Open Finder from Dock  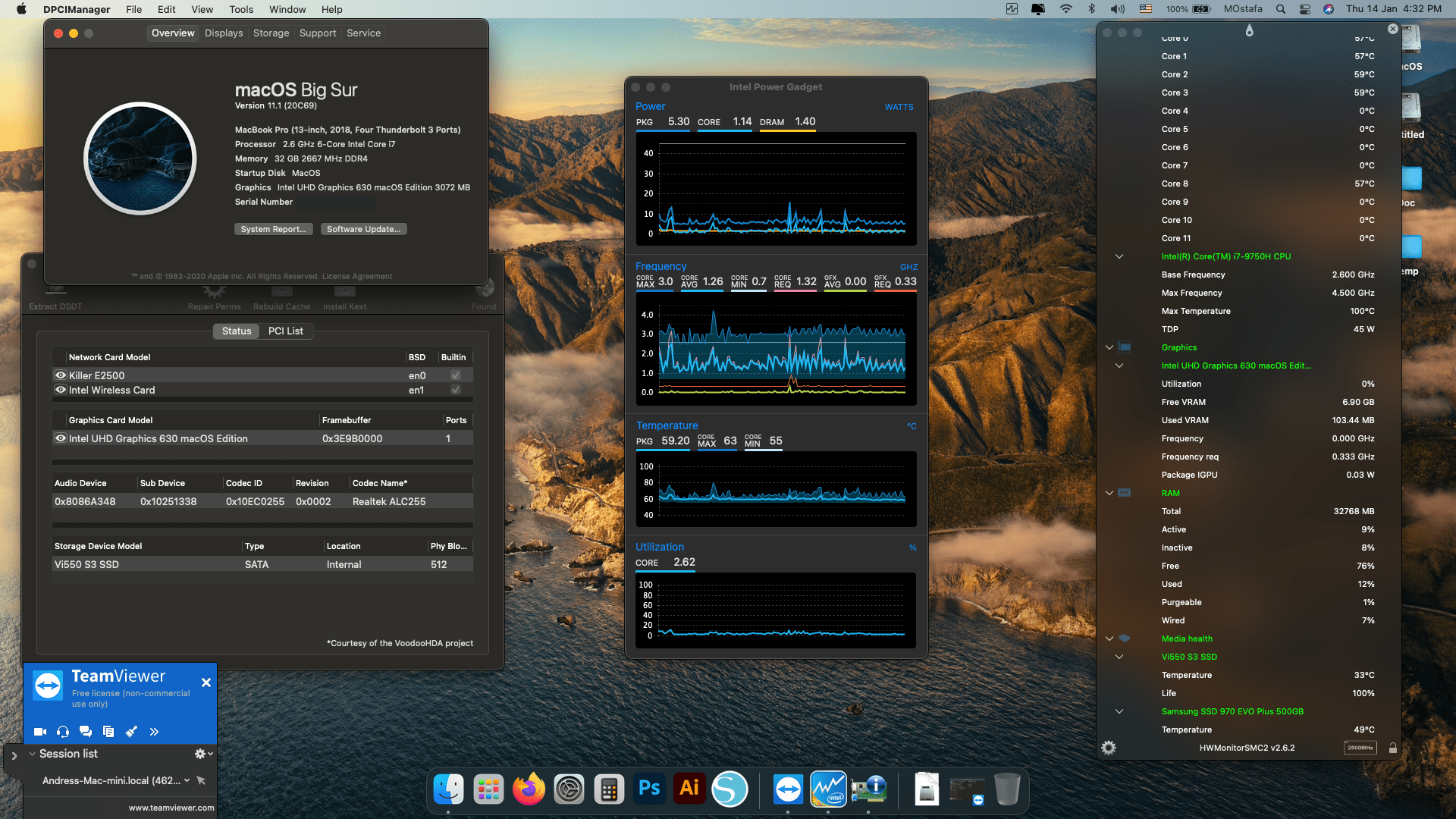[448, 789]
